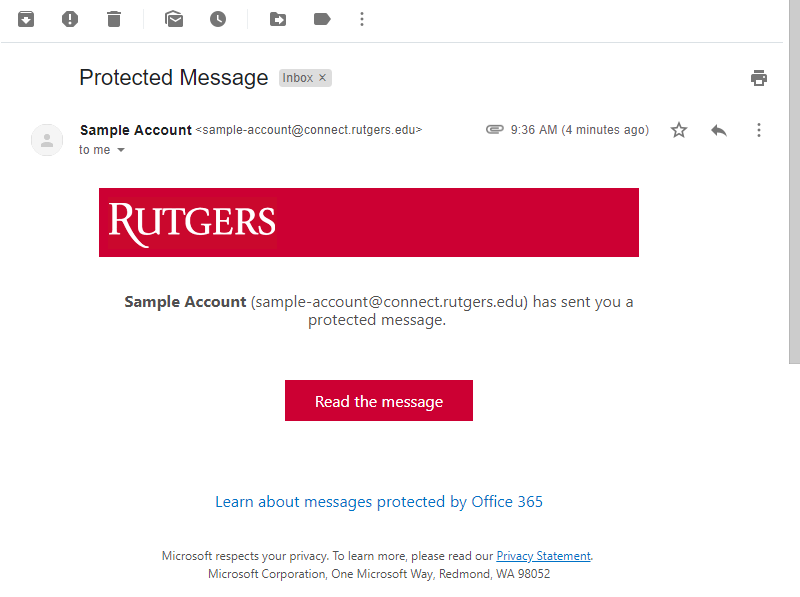
Task: Snooze this email
Action: point(218,19)
